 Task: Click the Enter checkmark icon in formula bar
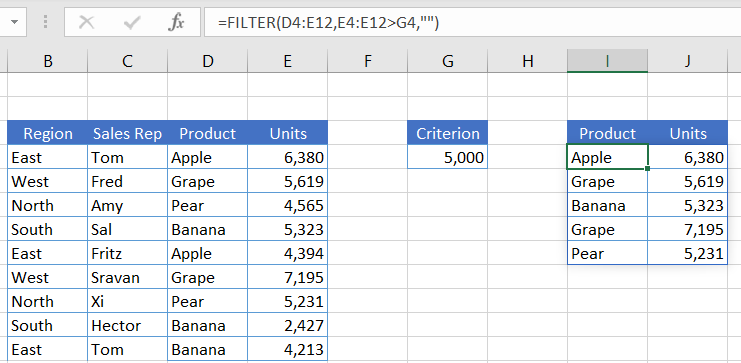pyautogui.click(x=131, y=22)
